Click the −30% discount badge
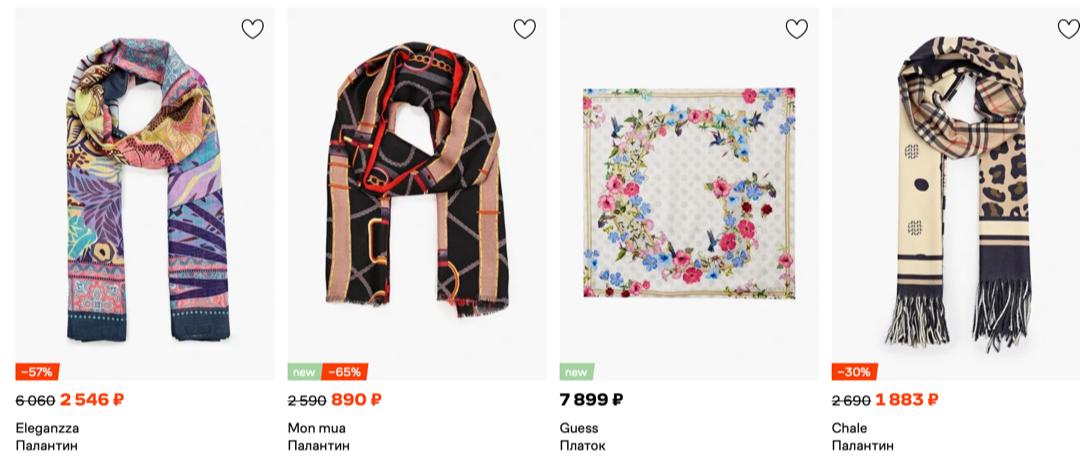Viewport: 1080px width, 464px height. 854,372
